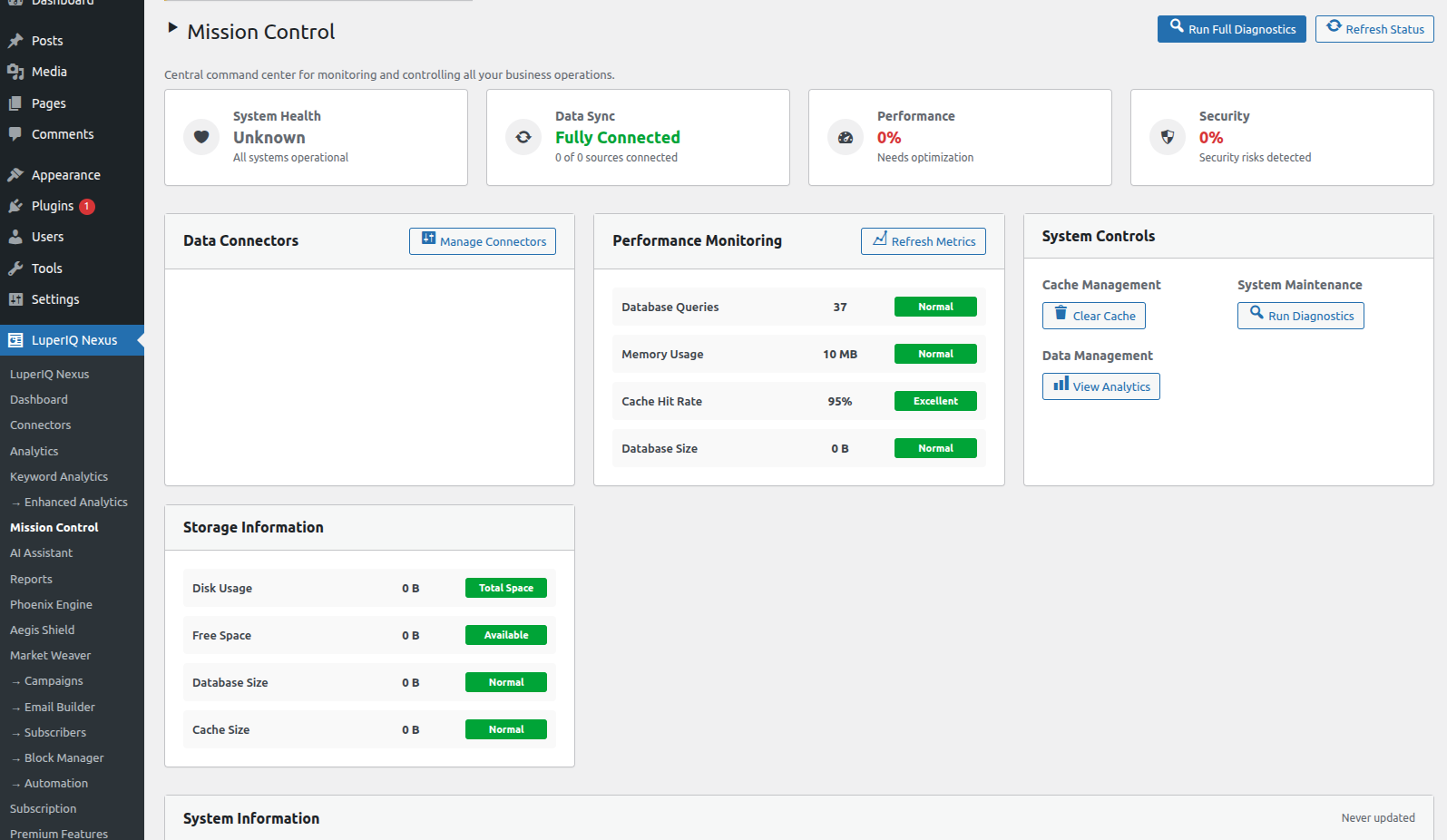This screenshot has width=1447, height=840.
Task: Open View Analytics under Data Management
Action: pos(1100,386)
